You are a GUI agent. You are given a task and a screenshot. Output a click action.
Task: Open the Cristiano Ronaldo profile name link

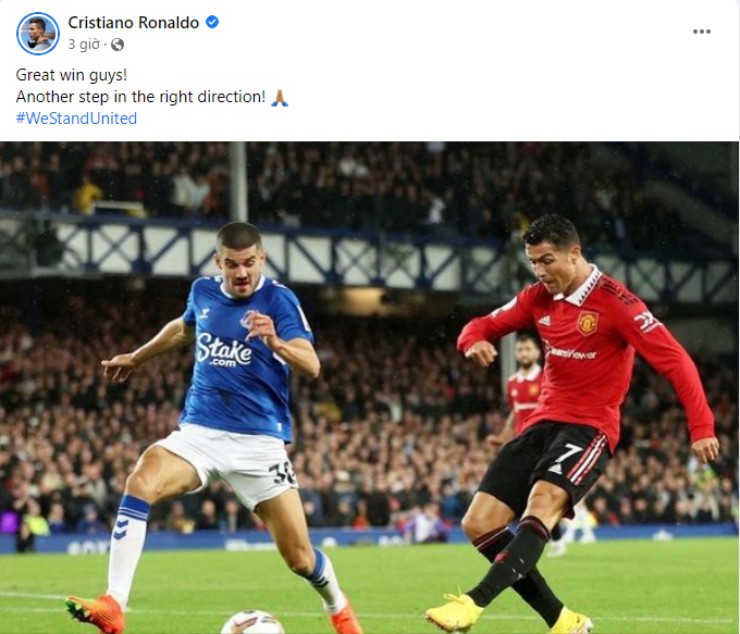pyautogui.click(x=134, y=22)
